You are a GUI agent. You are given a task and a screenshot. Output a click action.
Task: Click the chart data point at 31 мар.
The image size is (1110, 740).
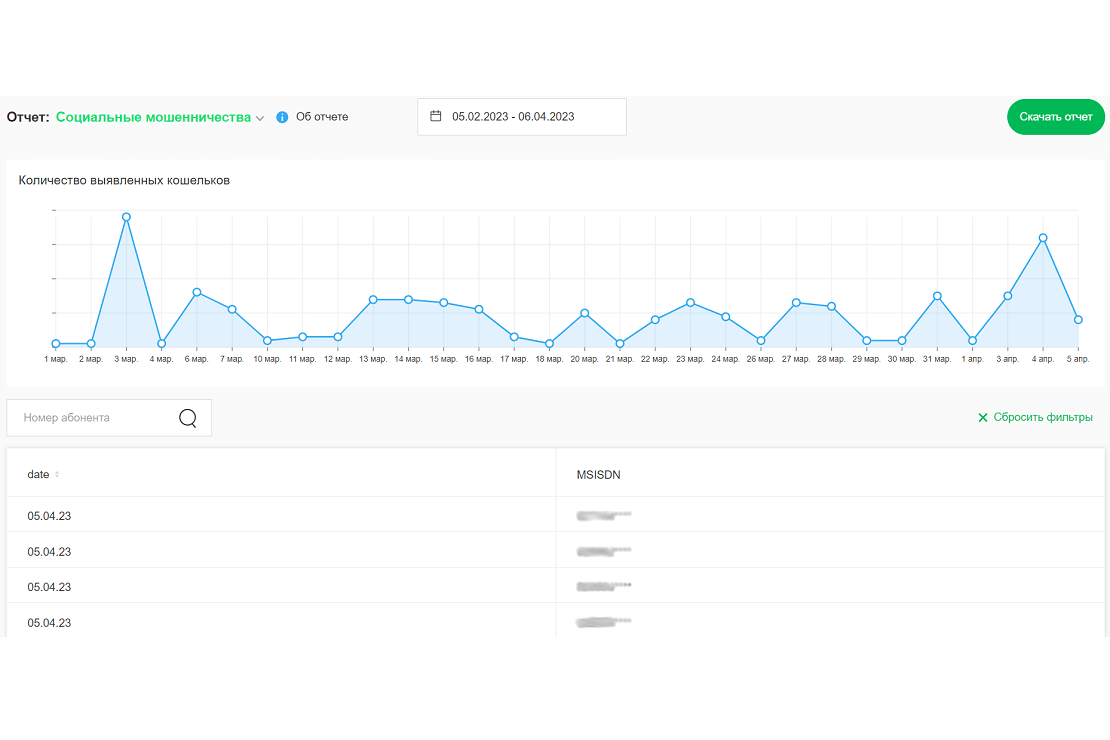click(937, 296)
